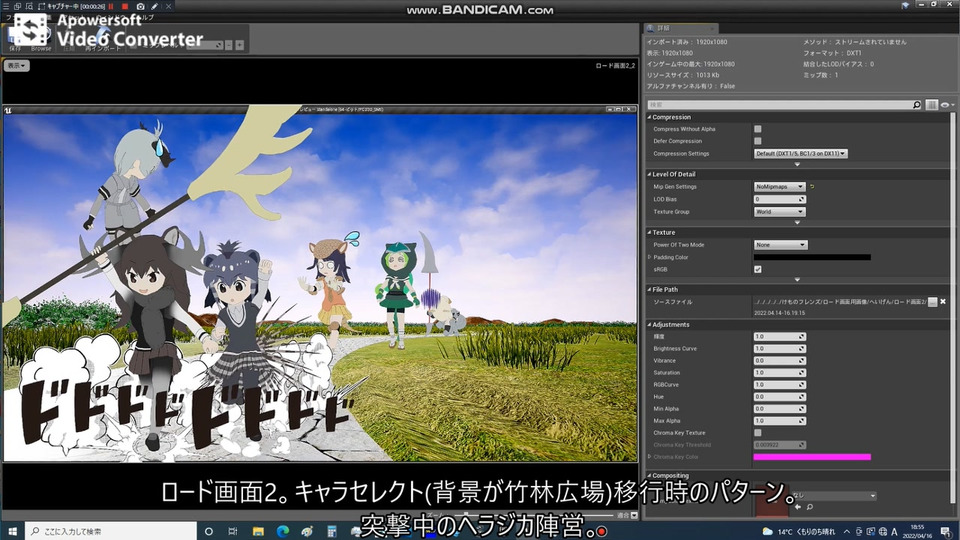
Task: Open the 表示 view dropdown in viewport
Action: (x=17, y=66)
